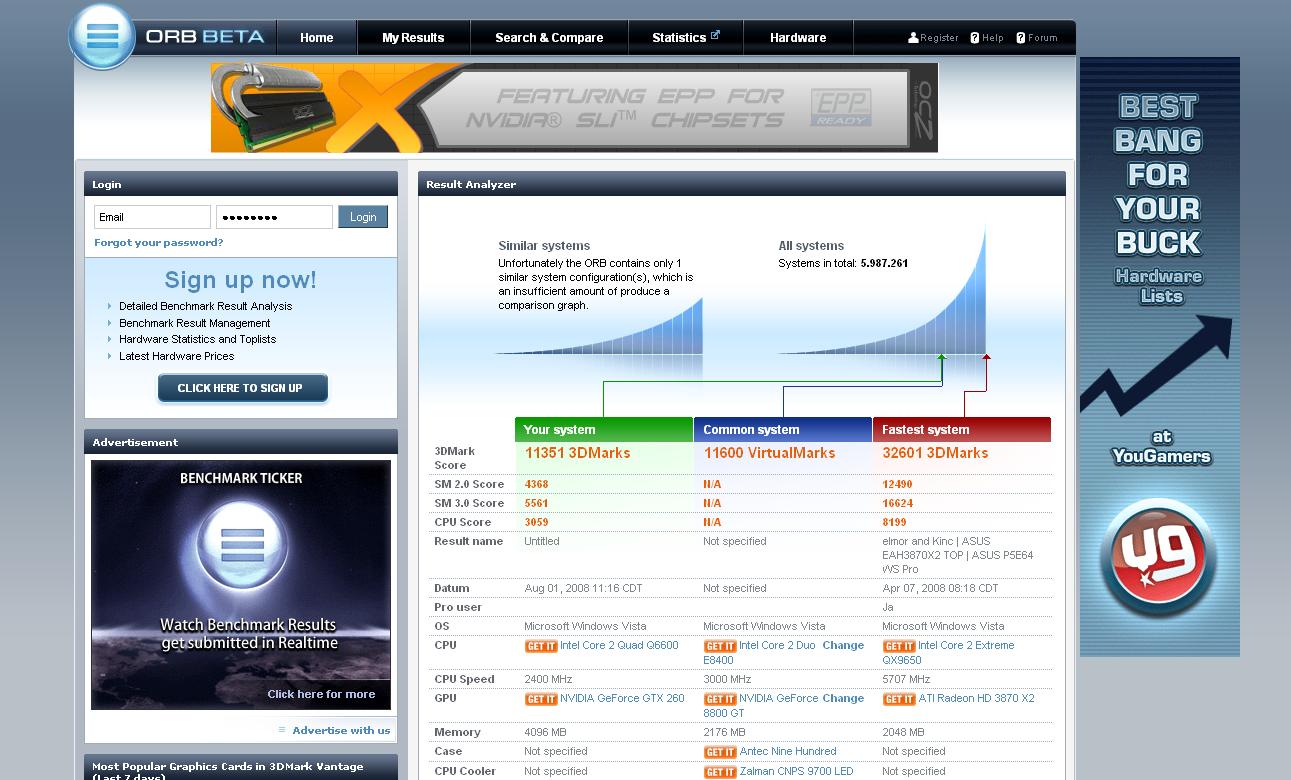
Task: Click the YouGamers round logo in side ad
Action: pyautogui.click(x=1159, y=557)
